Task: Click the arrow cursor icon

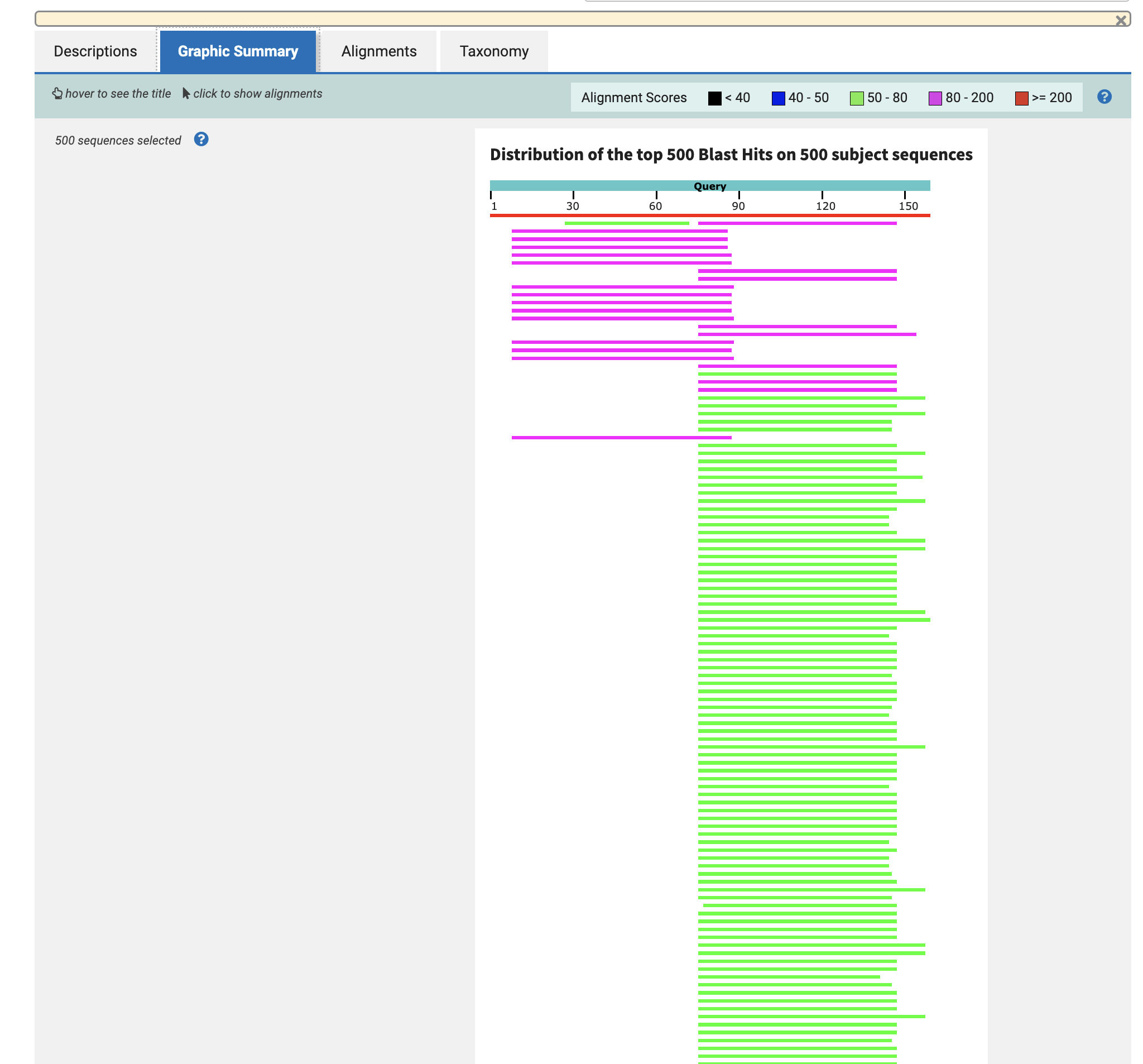Action: (186, 93)
